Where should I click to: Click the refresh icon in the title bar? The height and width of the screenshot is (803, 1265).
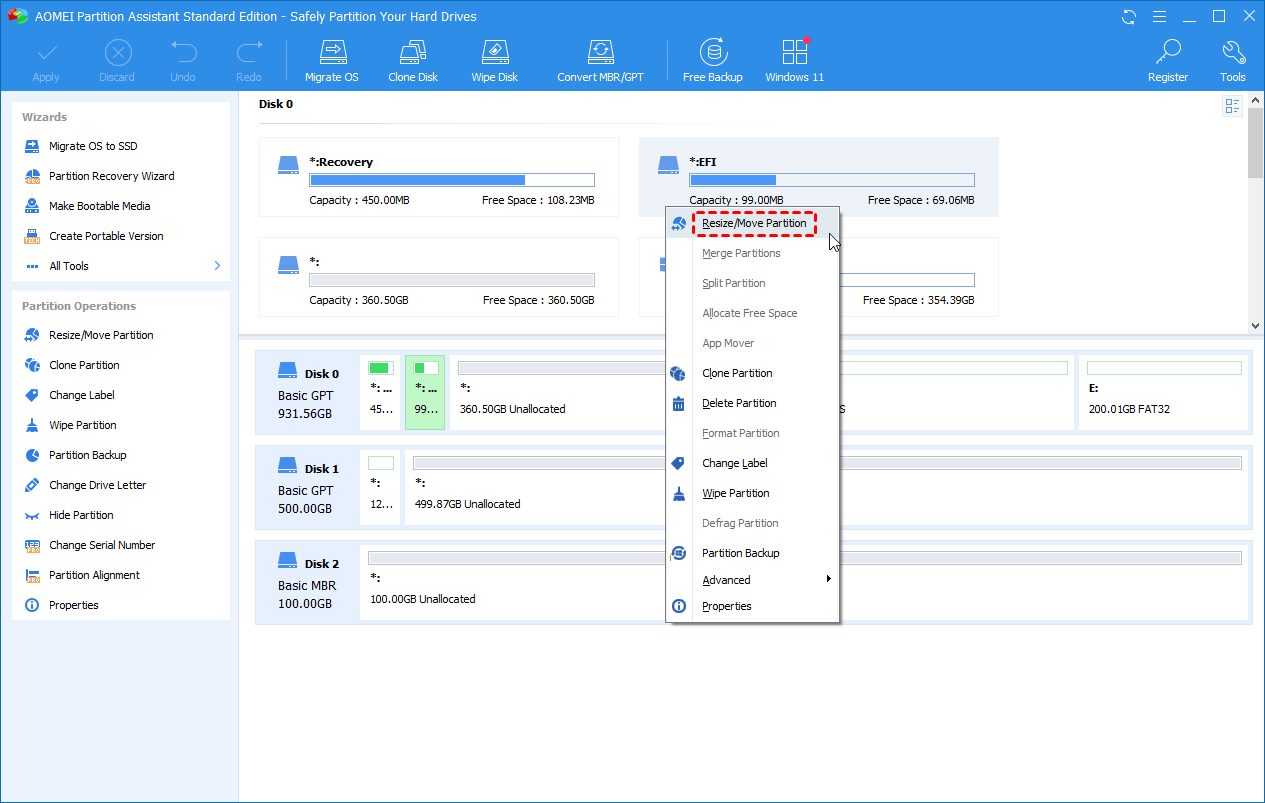[1128, 16]
